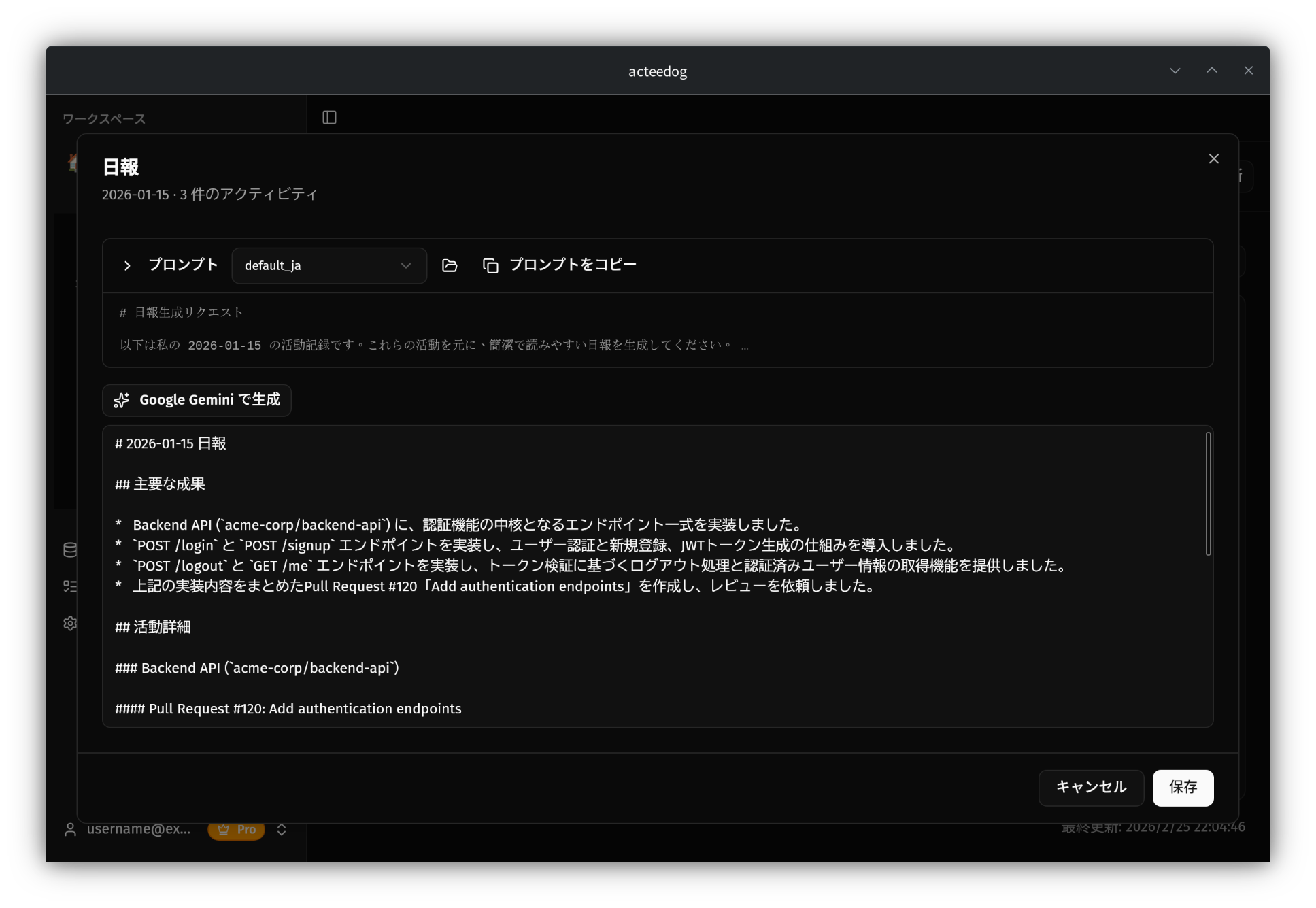Maximize window with up chevron
Viewport: 1316px width, 908px height.
[x=1212, y=71]
